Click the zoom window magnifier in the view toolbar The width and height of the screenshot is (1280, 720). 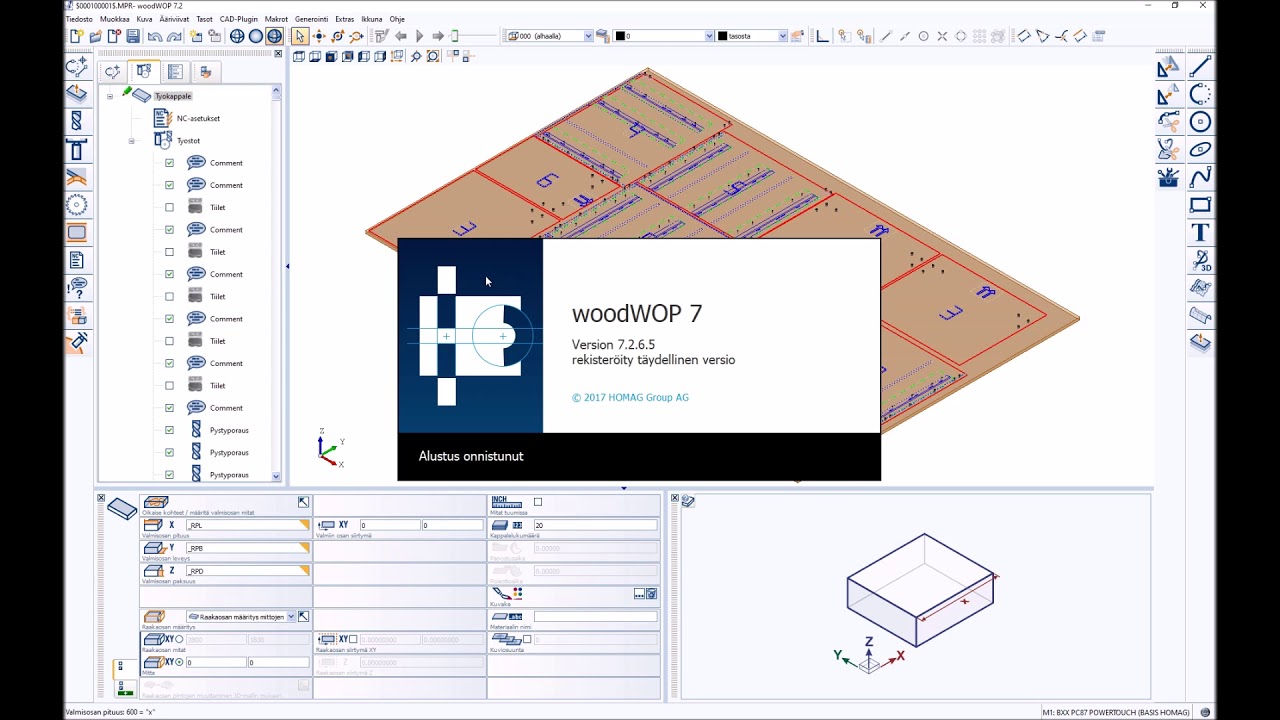[x=433, y=57]
